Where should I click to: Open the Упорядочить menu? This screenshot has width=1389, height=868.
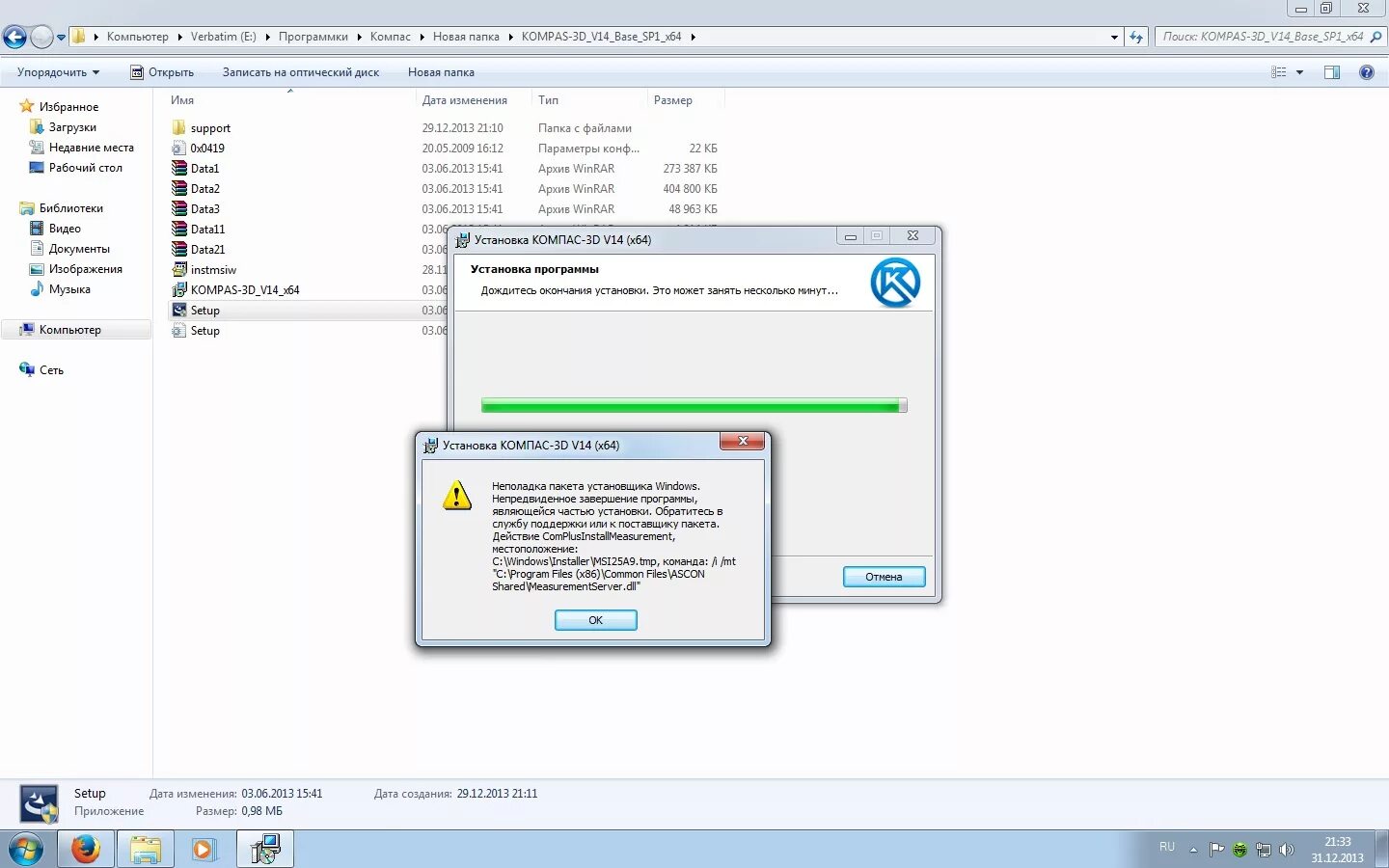[x=58, y=72]
